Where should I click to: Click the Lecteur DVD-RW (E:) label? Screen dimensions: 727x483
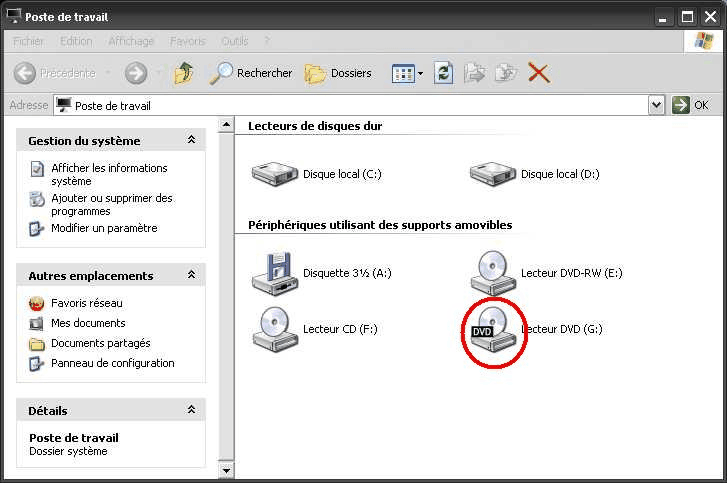(572, 273)
